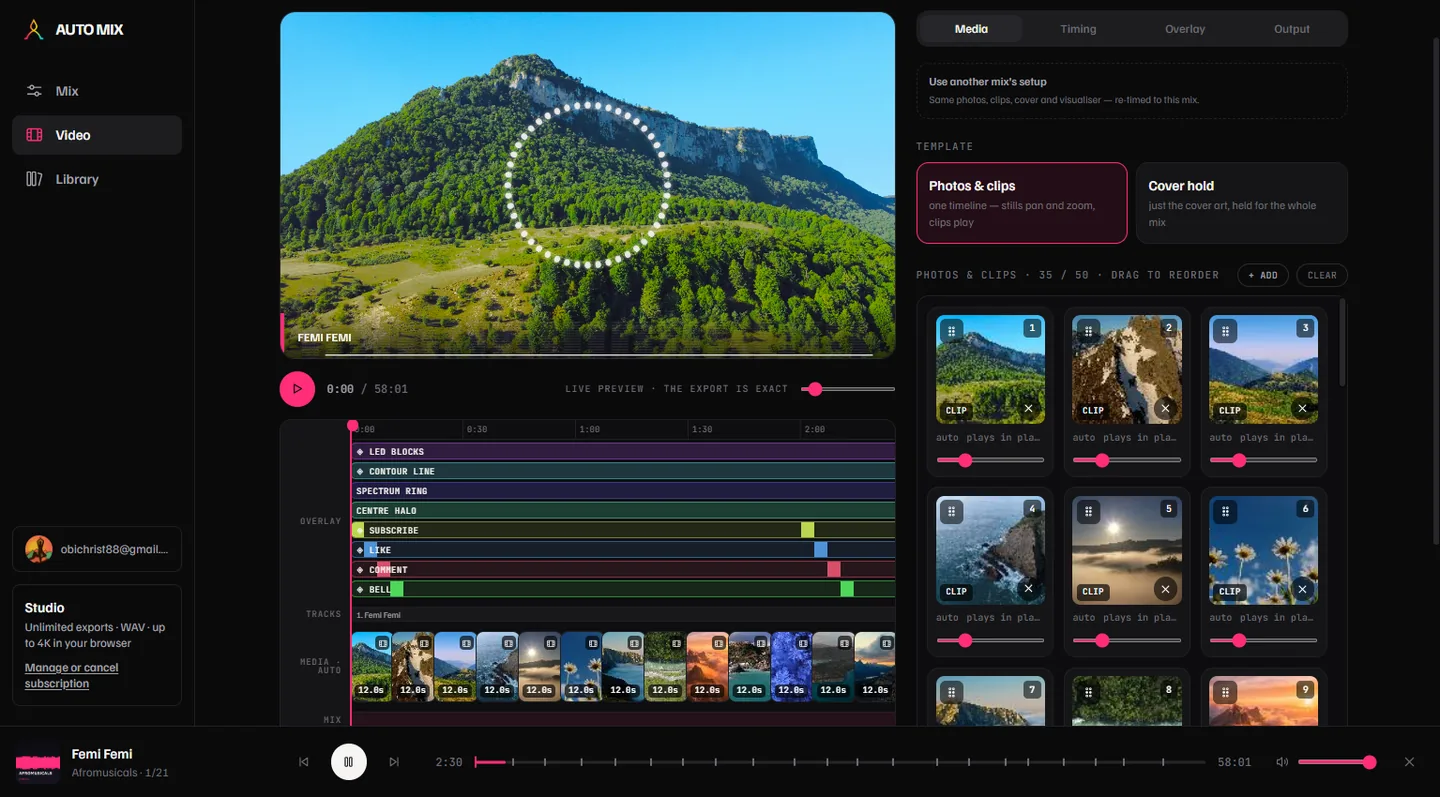Select the Cover hold template
This screenshot has height=797, width=1440.
pyautogui.click(x=1242, y=203)
